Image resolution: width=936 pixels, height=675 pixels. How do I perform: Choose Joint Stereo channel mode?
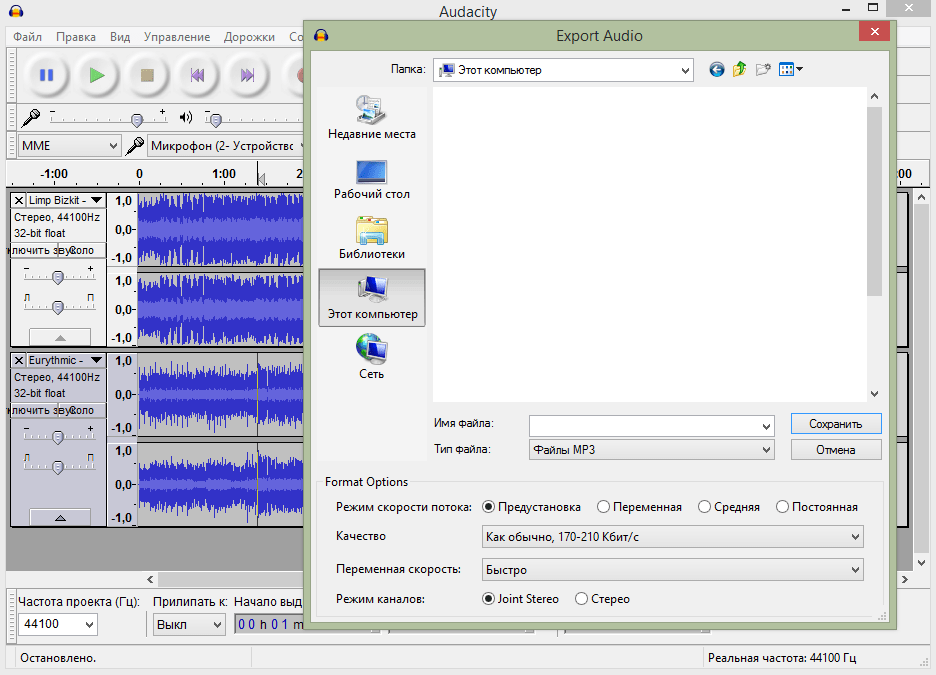click(521, 599)
